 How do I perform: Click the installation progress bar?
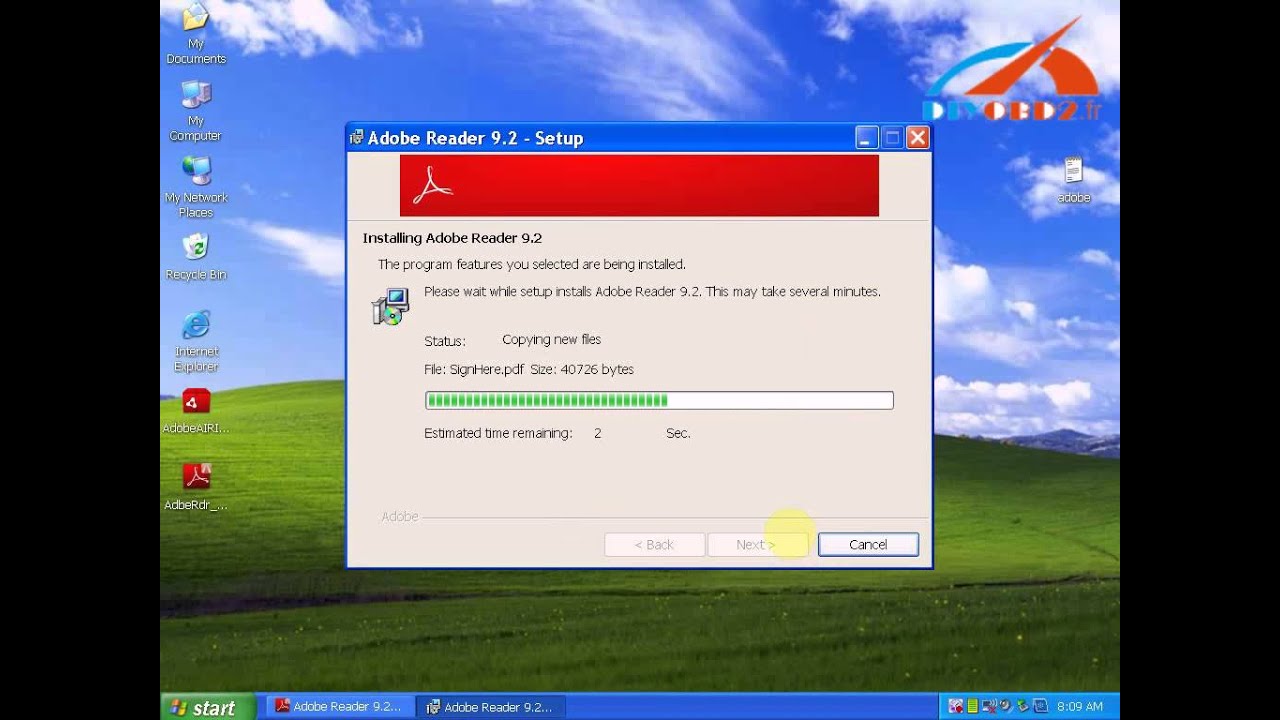pyautogui.click(x=659, y=400)
